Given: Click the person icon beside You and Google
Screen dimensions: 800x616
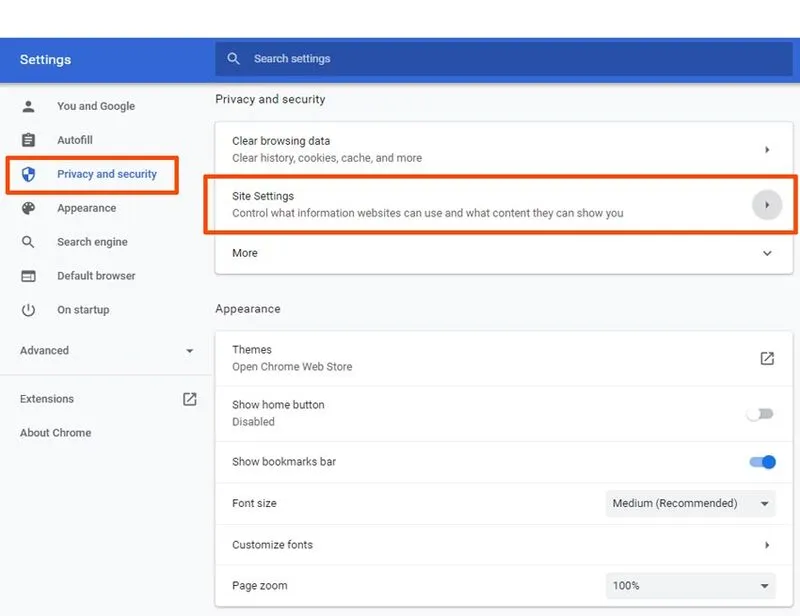Looking at the screenshot, I should [28, 106].
